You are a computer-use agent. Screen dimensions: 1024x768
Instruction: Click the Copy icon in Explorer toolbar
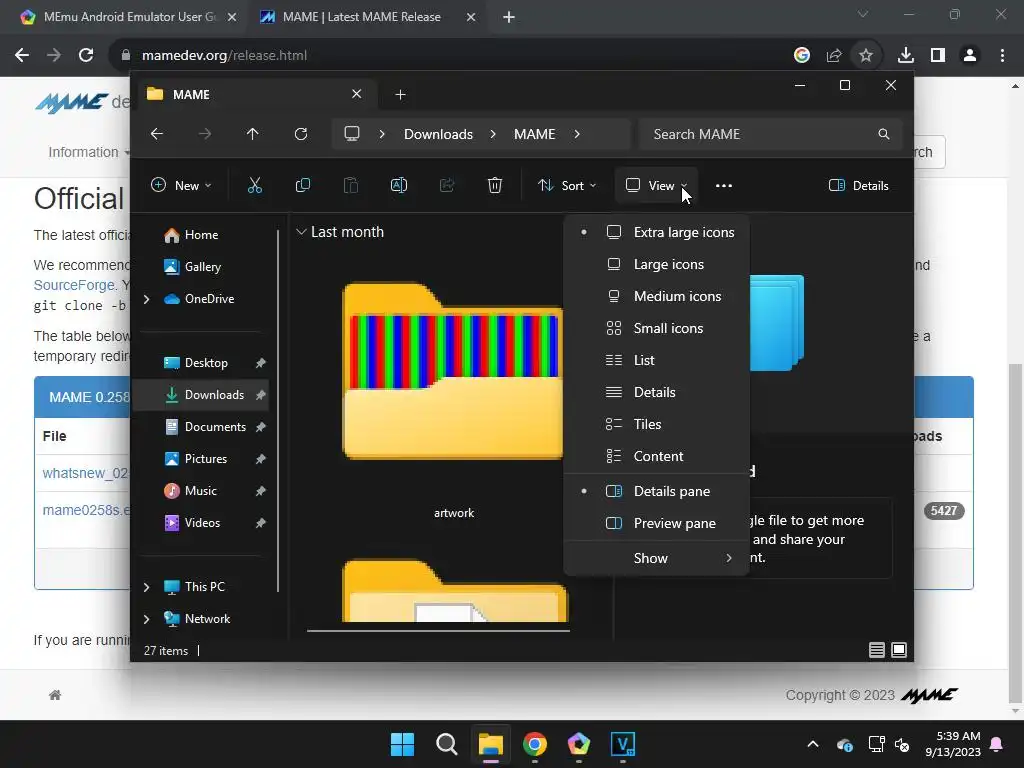coord(302,185)
